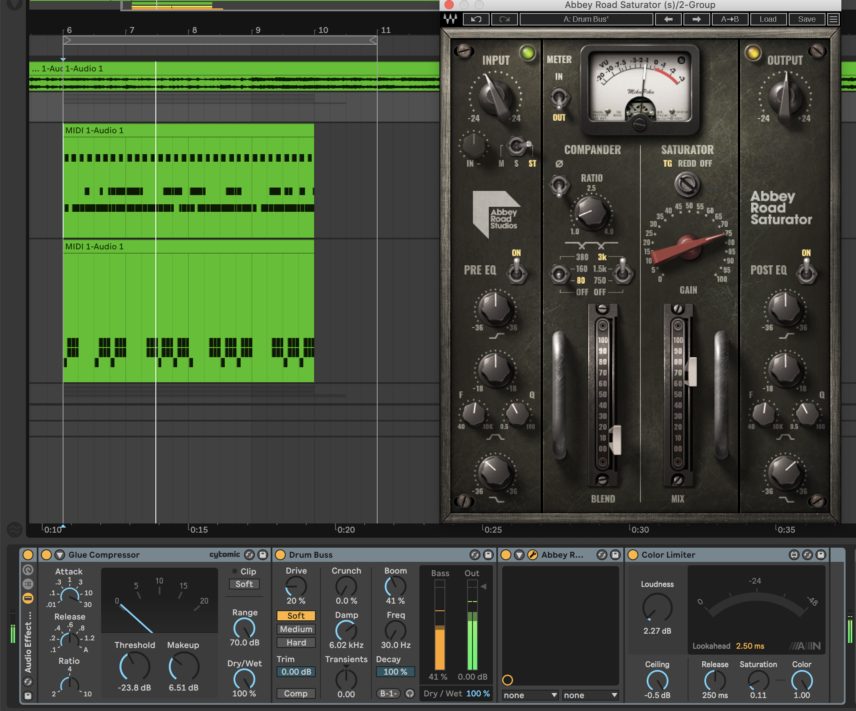Select Drum Buss Medium drive mode

(x=295, y=629)
